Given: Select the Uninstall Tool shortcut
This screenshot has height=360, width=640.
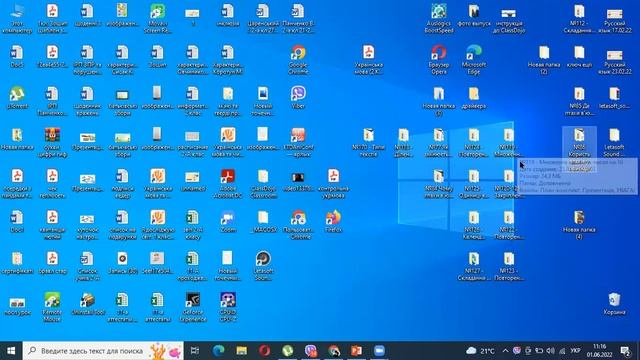Looking at the screenshot, I should click(87, 304).
